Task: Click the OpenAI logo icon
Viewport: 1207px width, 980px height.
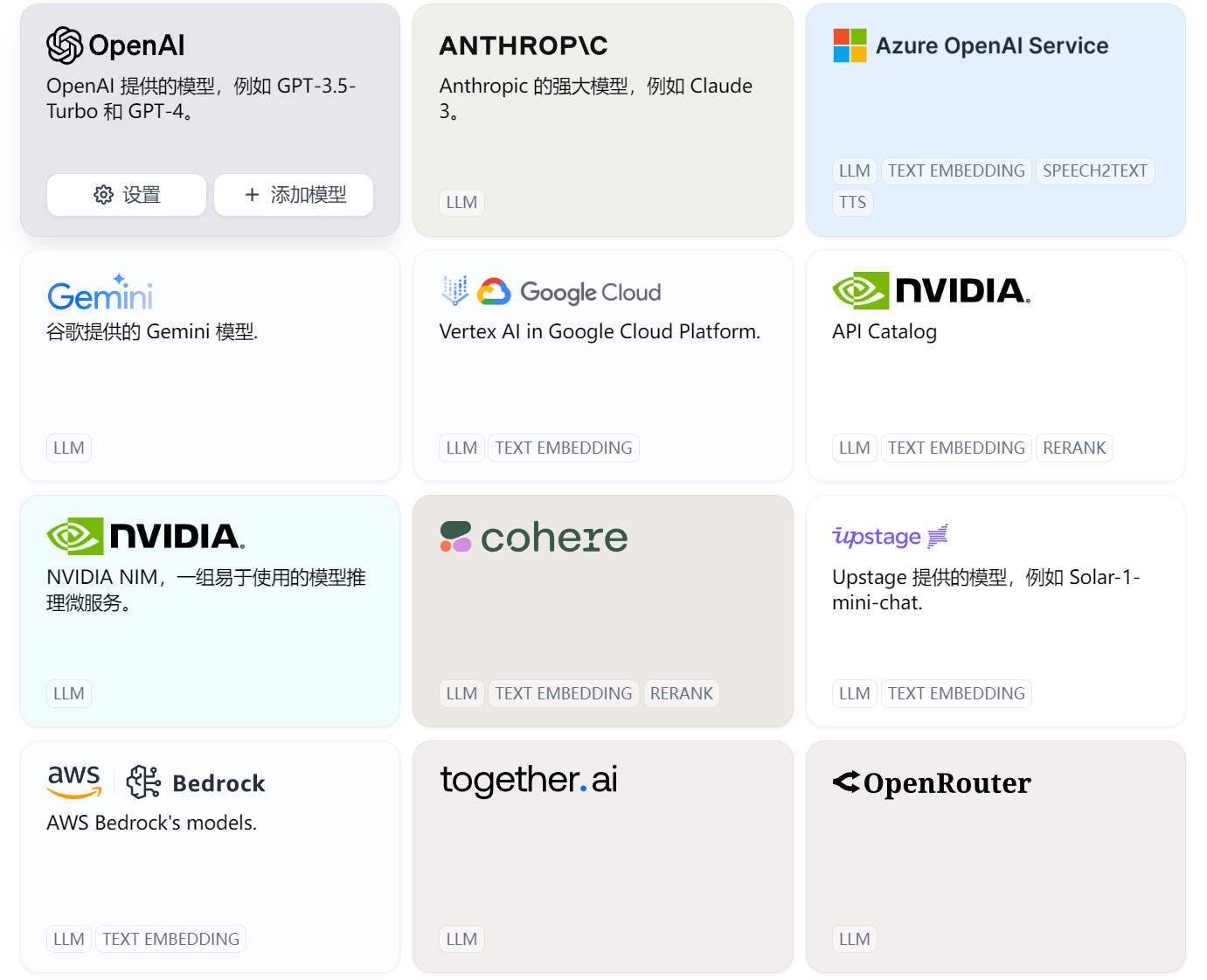Action: click(x=65, y=45)
